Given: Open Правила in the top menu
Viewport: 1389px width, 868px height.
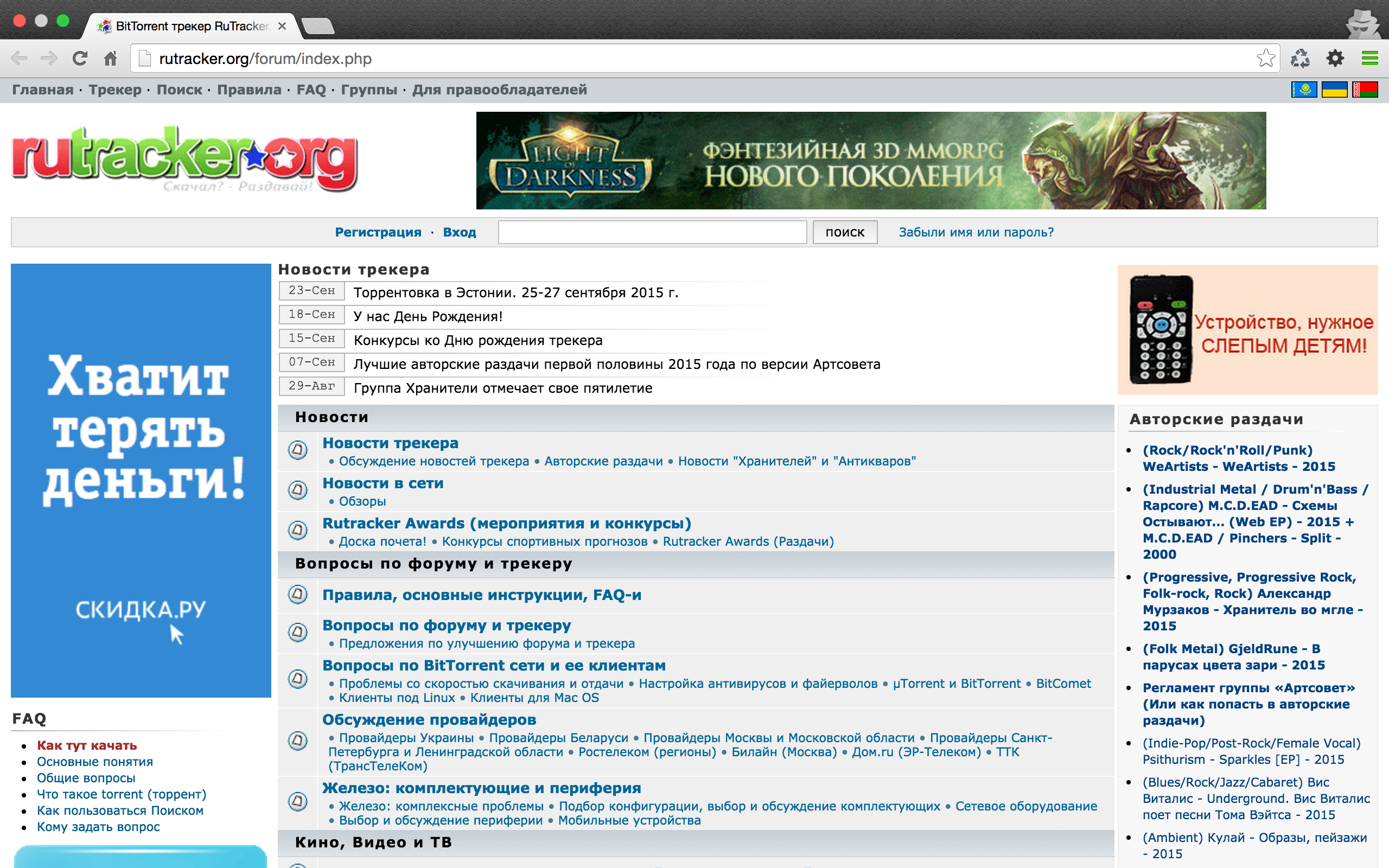Looking at the screenshot, I should [249, 90].
